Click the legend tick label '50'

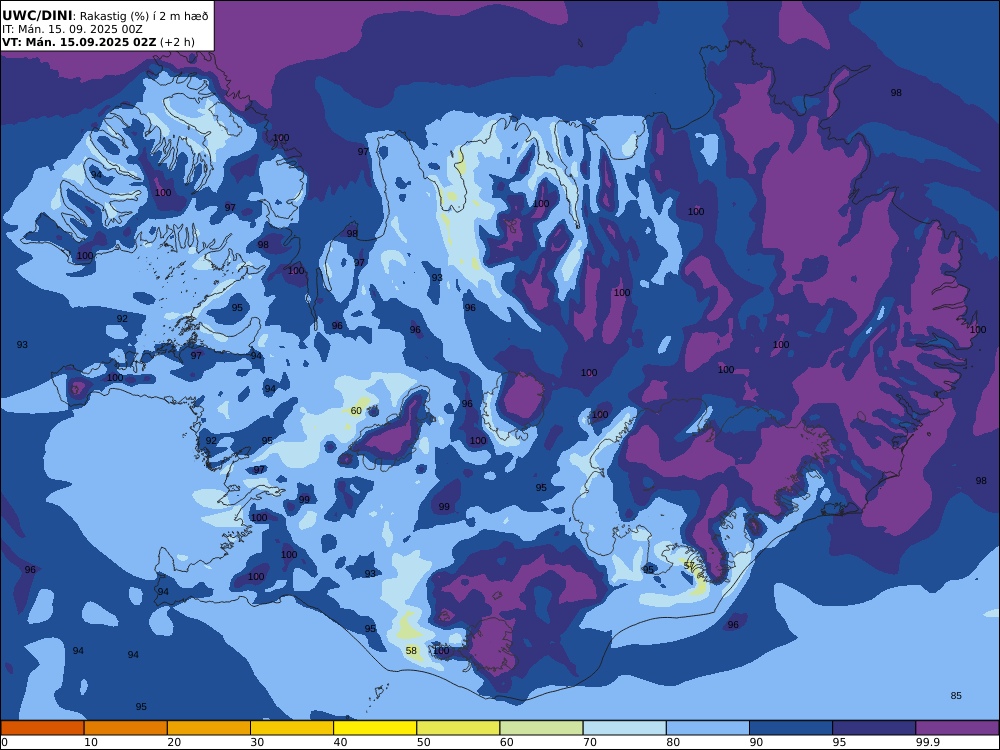tap(423, 742)
